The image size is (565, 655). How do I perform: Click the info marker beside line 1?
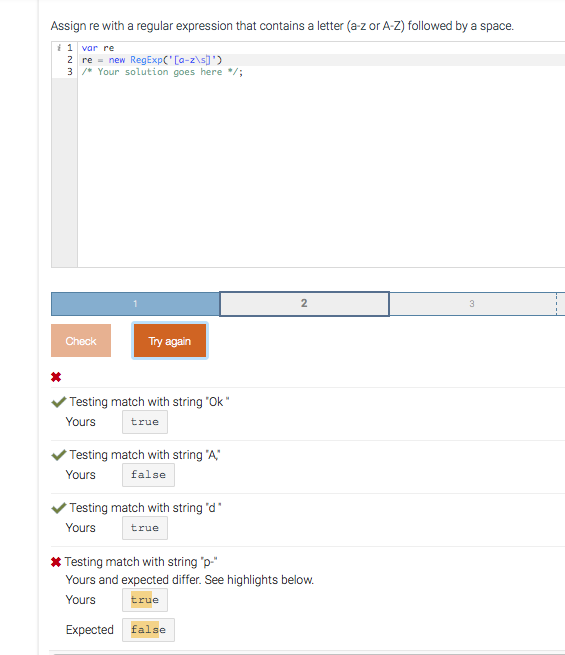(x=59, y=48)
